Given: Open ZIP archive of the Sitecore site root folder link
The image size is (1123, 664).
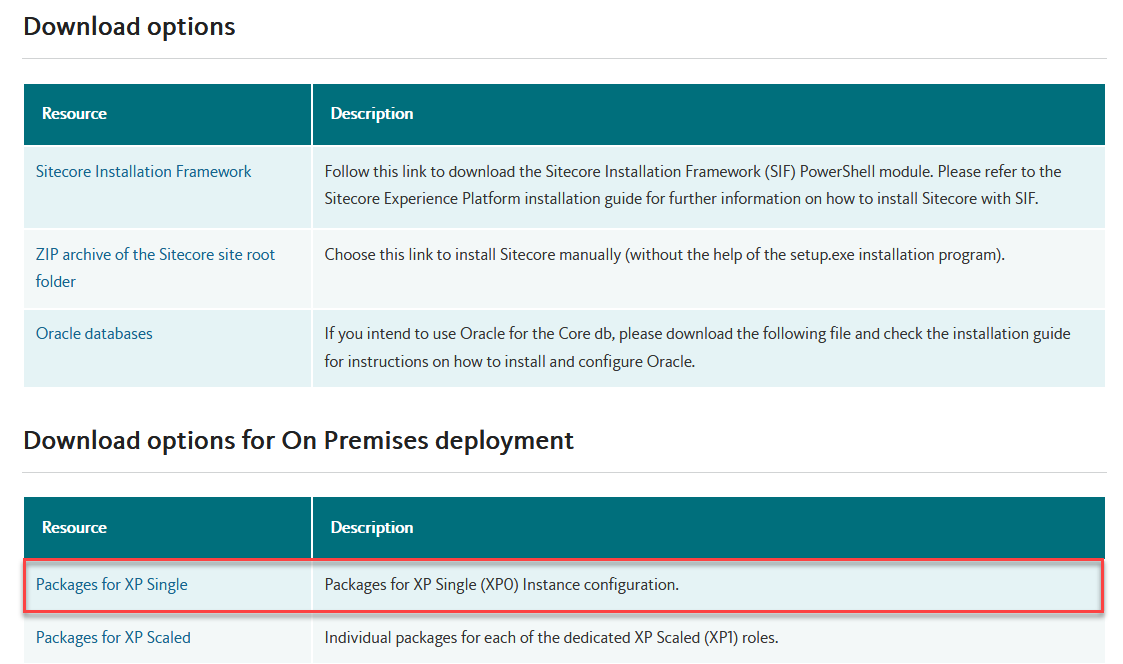Looking at the screenshot, I should click(x=155, y=268).
